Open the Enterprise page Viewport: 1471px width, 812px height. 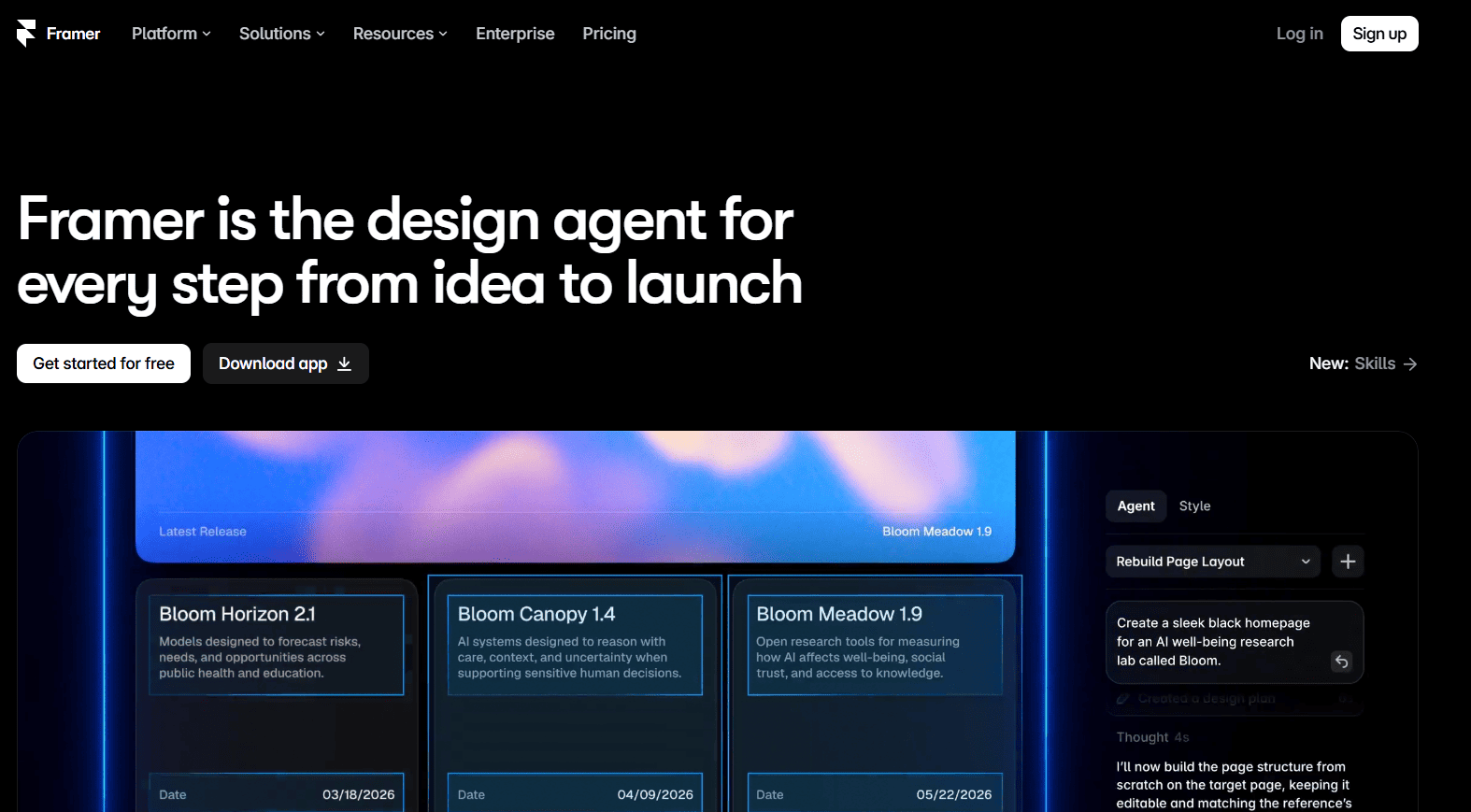click(515, 34)
